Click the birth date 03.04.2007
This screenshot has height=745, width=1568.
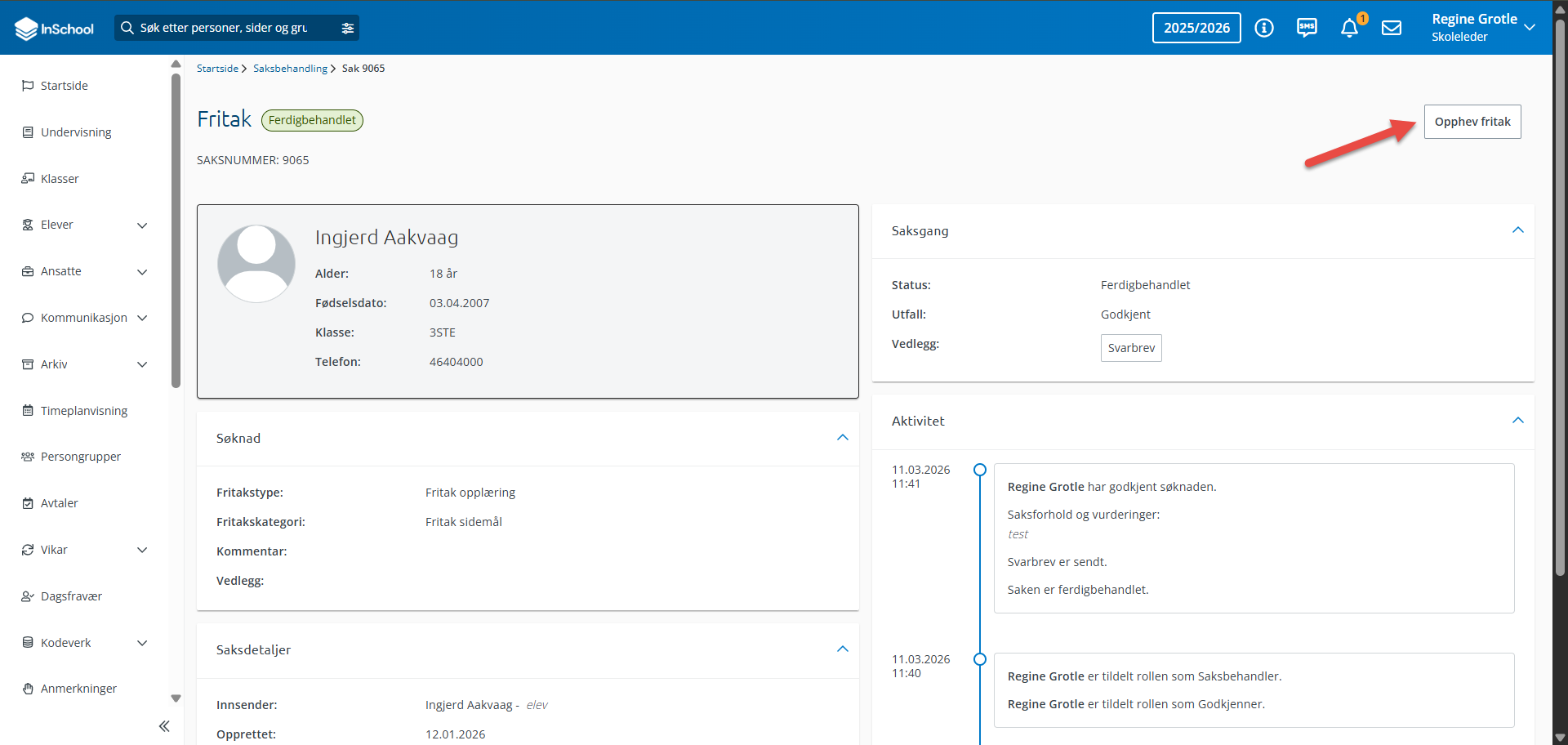[459, 303]
